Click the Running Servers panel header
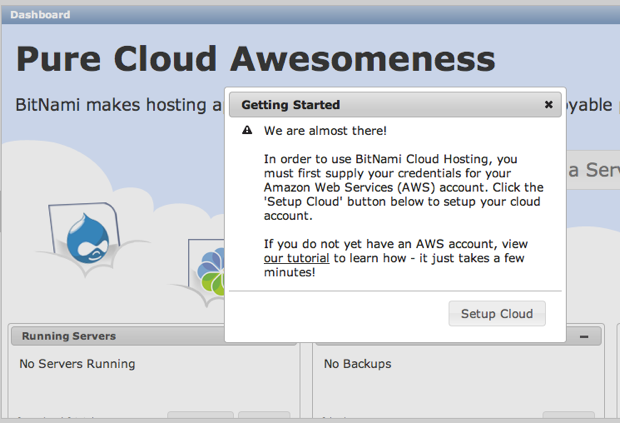The height and width of the screenshot is (423, 620). (68, 336)
